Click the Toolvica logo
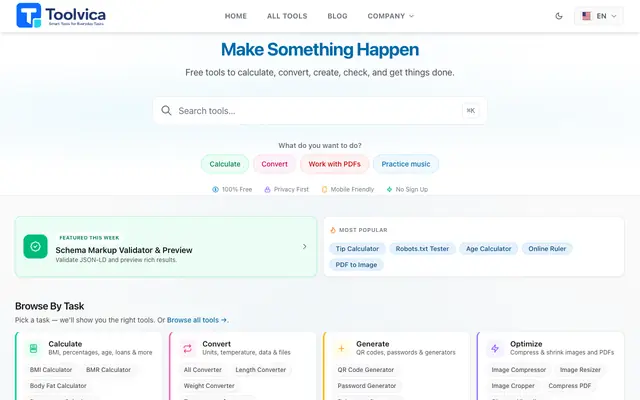This screenshot has height=400, width=640. pyautogui.click(x=61, y=16)
